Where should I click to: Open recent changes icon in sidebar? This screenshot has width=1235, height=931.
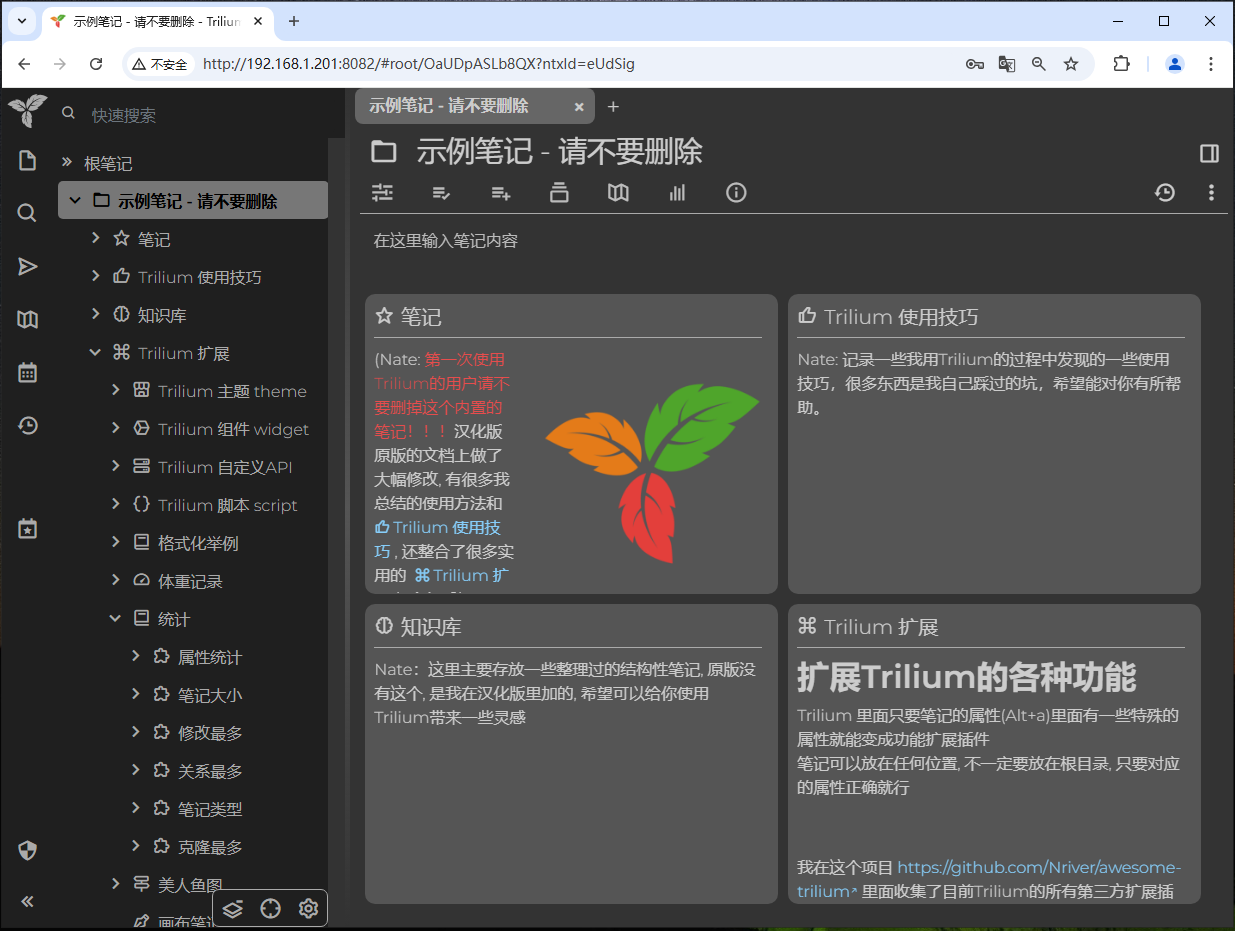(x=27, y=426)
